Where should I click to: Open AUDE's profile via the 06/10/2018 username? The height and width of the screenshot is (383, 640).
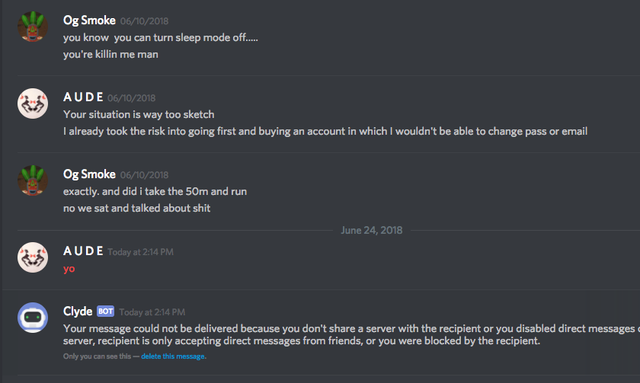click(83, 97)
